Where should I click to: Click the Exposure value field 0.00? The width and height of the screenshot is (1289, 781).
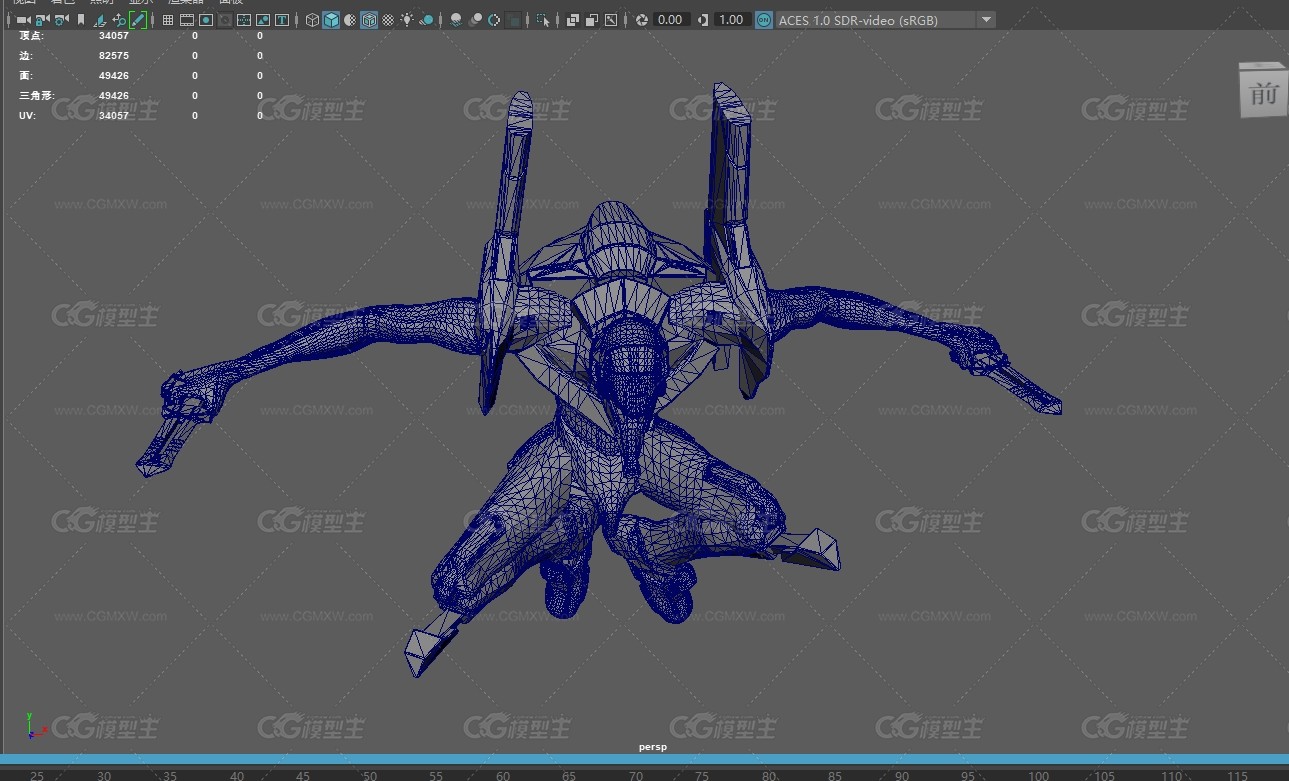[x=672, y=20]
